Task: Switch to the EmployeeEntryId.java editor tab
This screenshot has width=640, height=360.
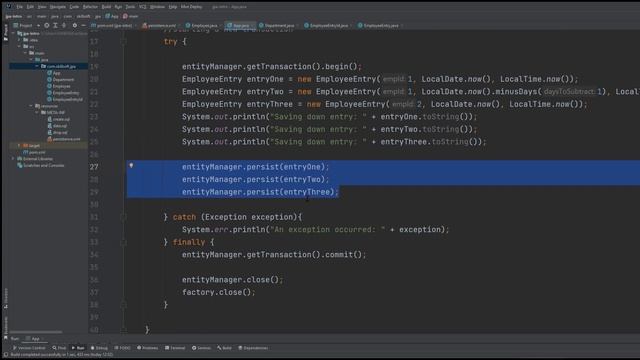Action: [x=329, y=25]
